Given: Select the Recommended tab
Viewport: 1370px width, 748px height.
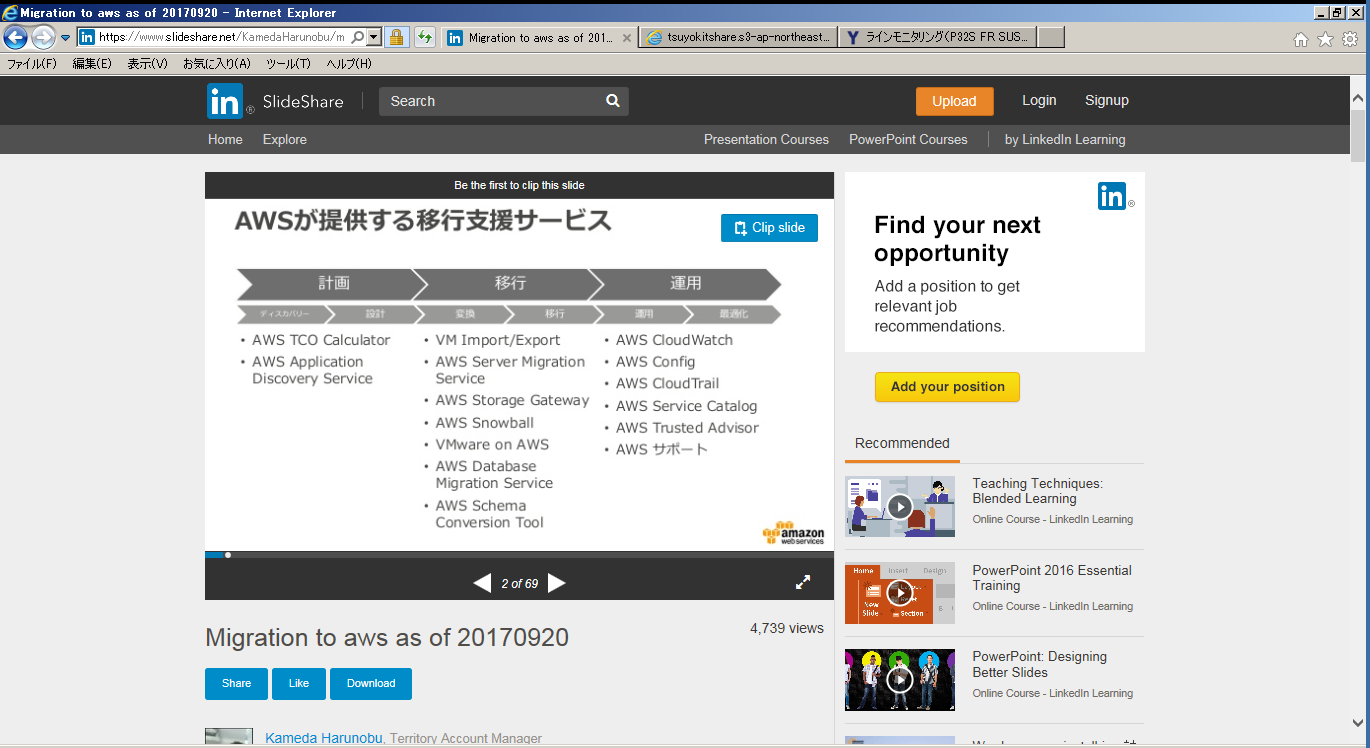Looking at the screenshot, I should [902, 443].
